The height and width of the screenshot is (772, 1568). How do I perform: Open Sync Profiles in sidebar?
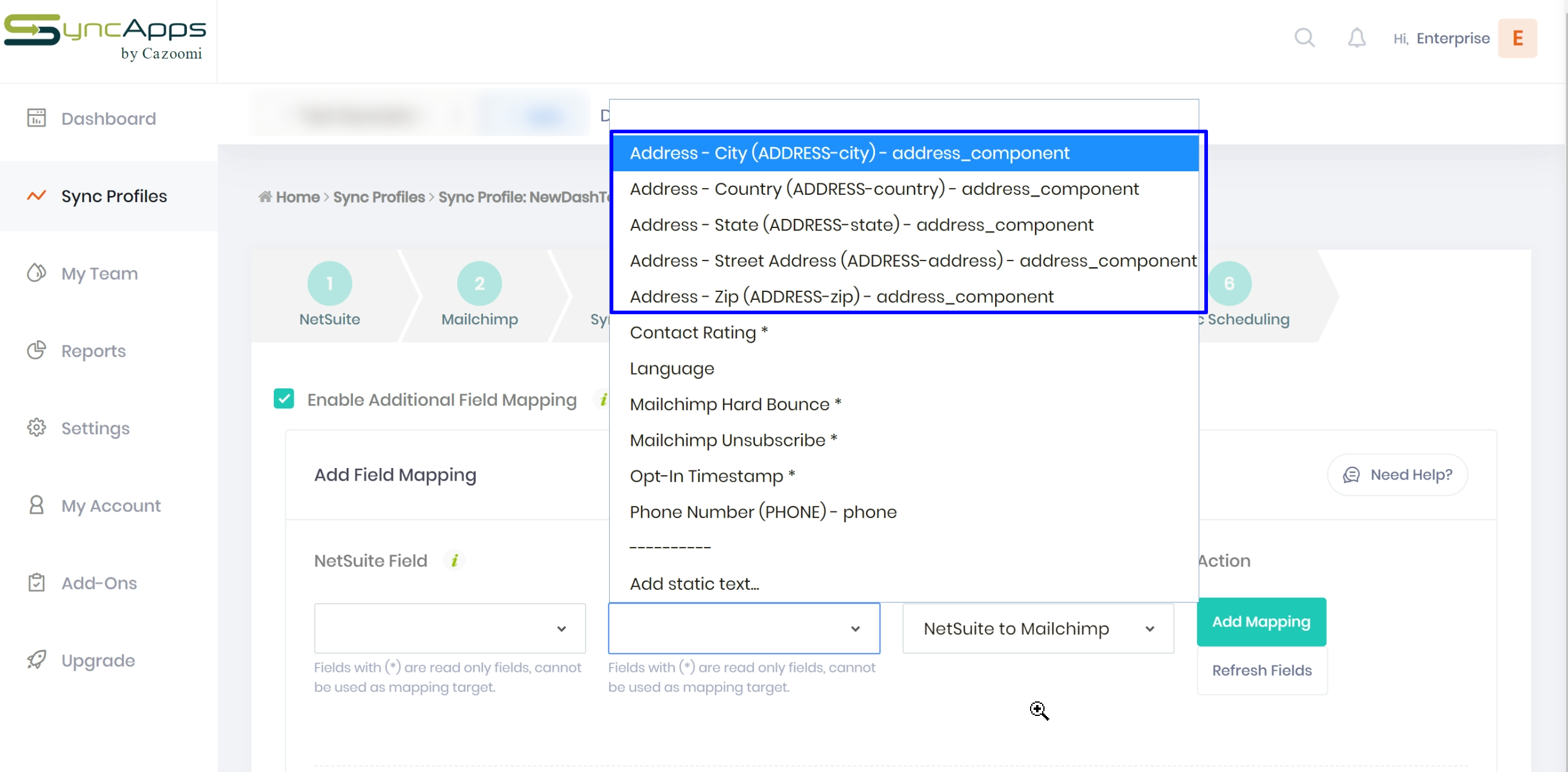pyautogui.click(x=109, y=196)
